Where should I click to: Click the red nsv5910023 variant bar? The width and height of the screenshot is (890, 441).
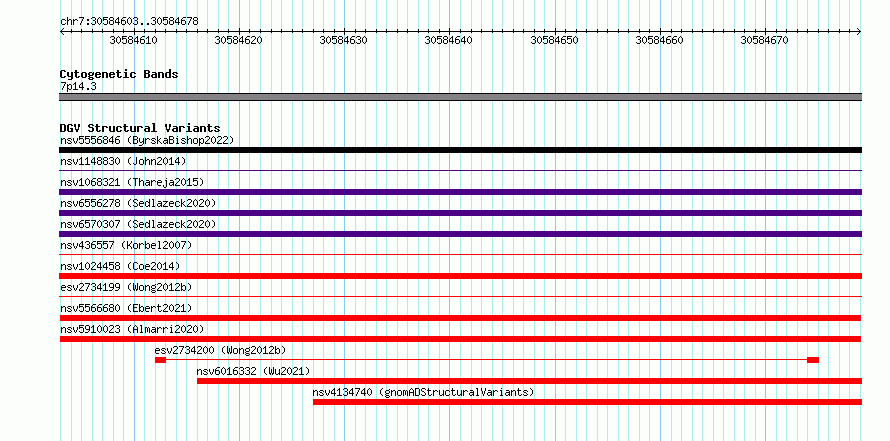click(x=460, y=339)
